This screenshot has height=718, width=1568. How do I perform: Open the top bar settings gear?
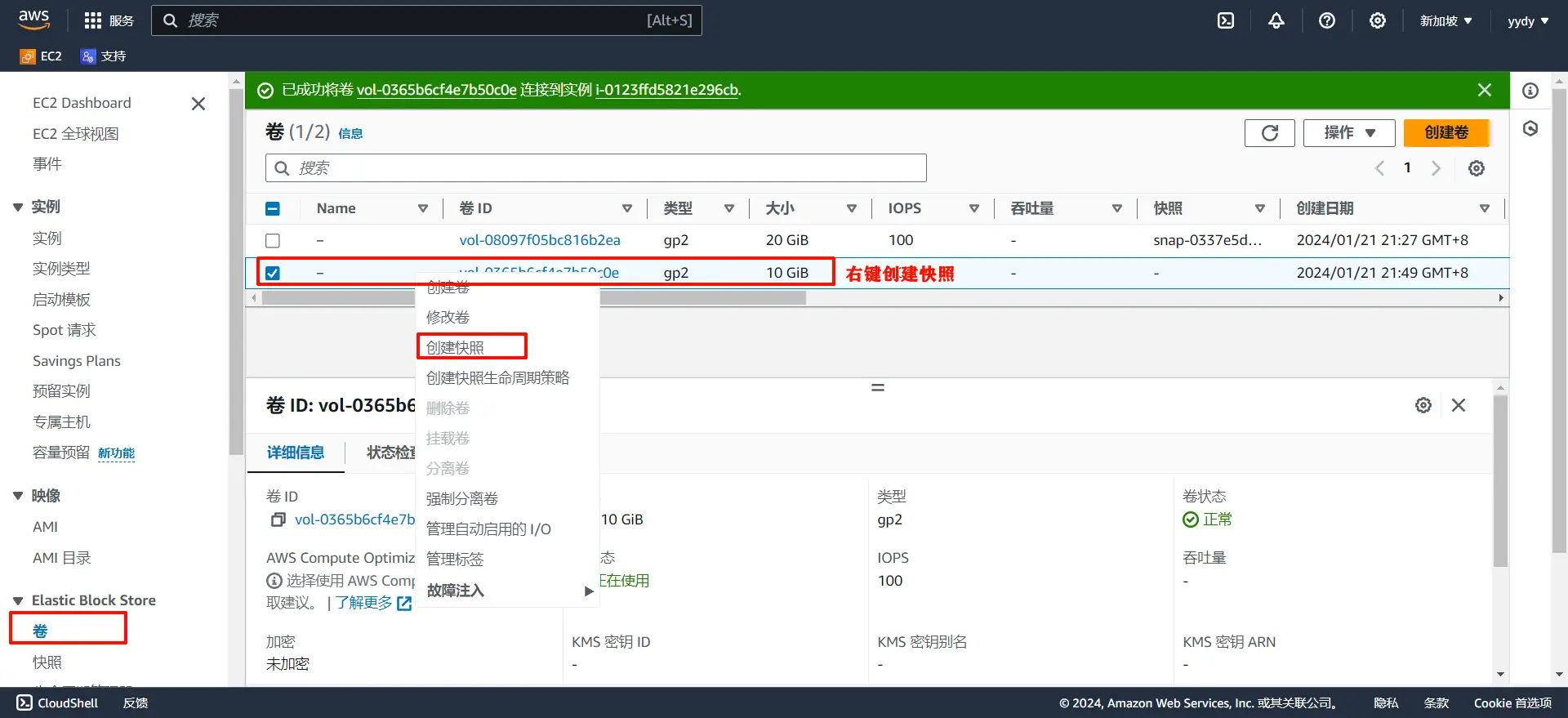click(1378, 20)
